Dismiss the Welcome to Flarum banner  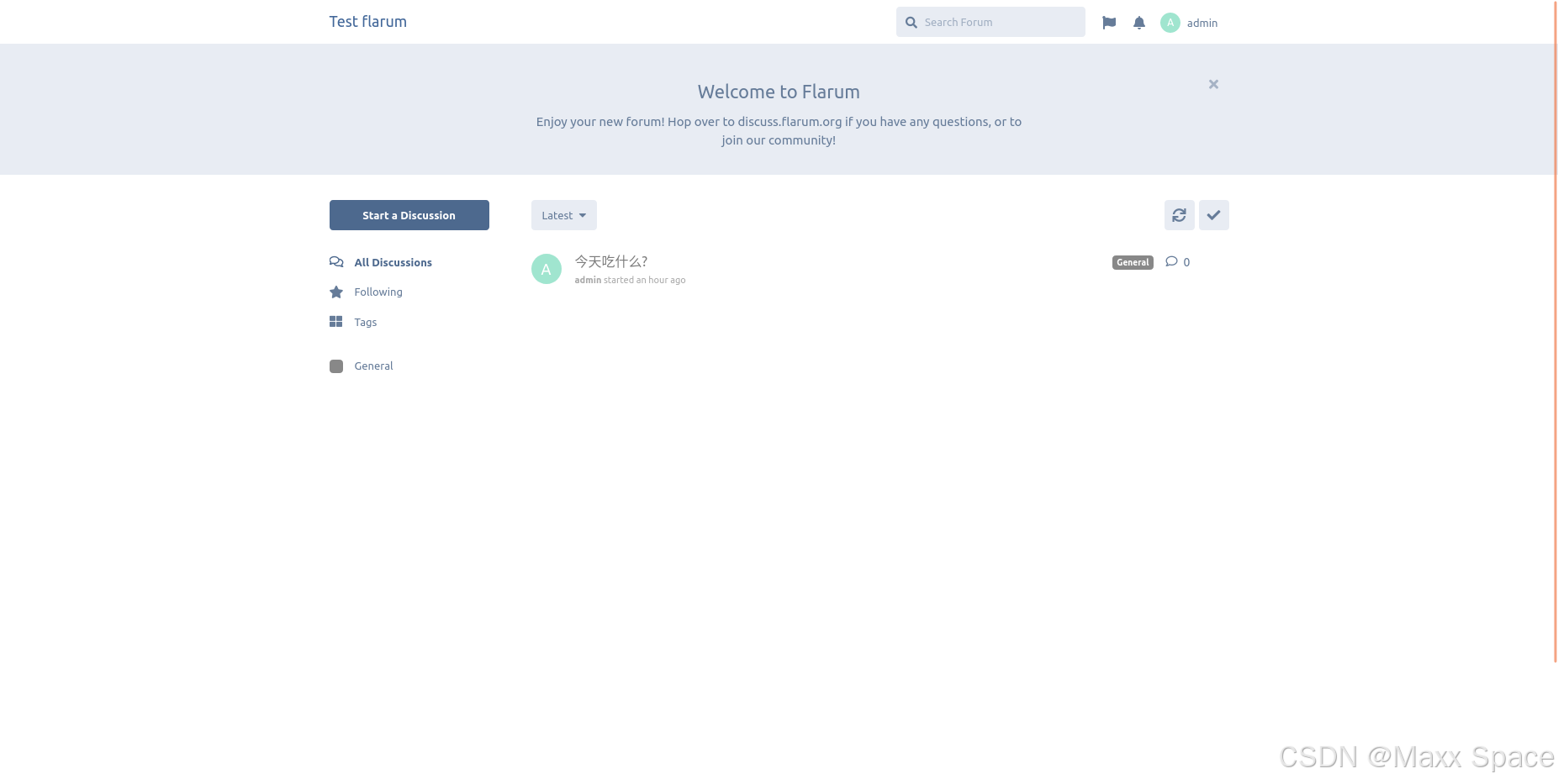[x=1213, y=84]
